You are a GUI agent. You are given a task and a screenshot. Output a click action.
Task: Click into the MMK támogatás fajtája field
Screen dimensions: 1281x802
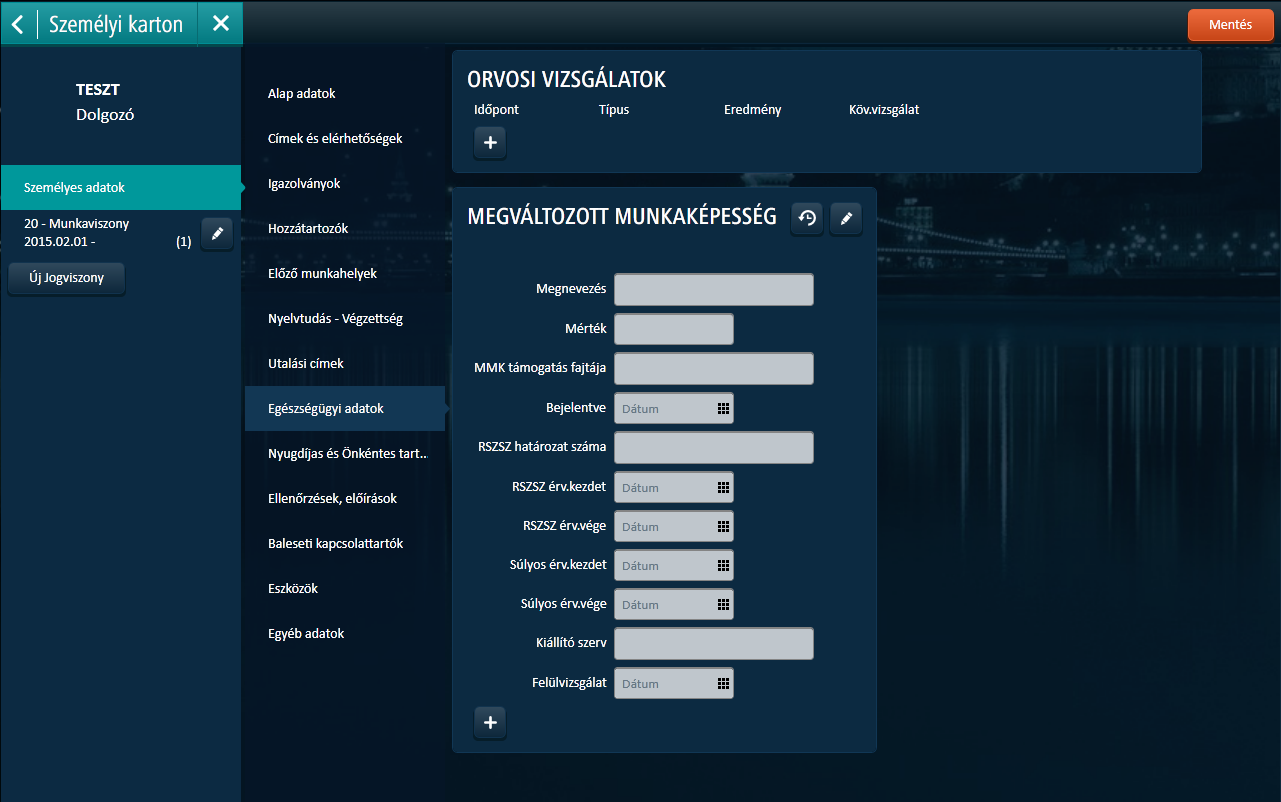(x=714, y=368)
